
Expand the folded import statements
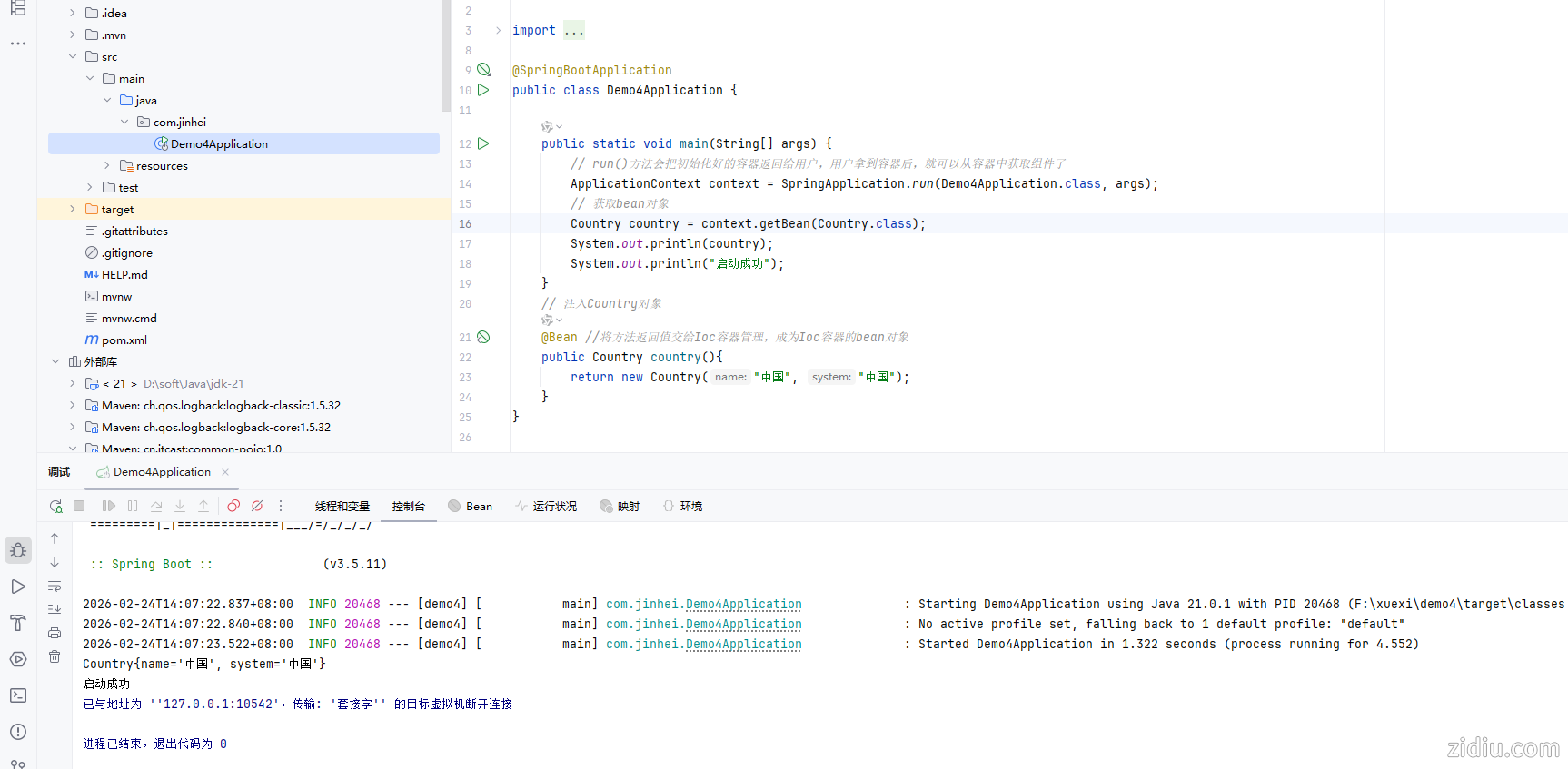tap(498, 30)
